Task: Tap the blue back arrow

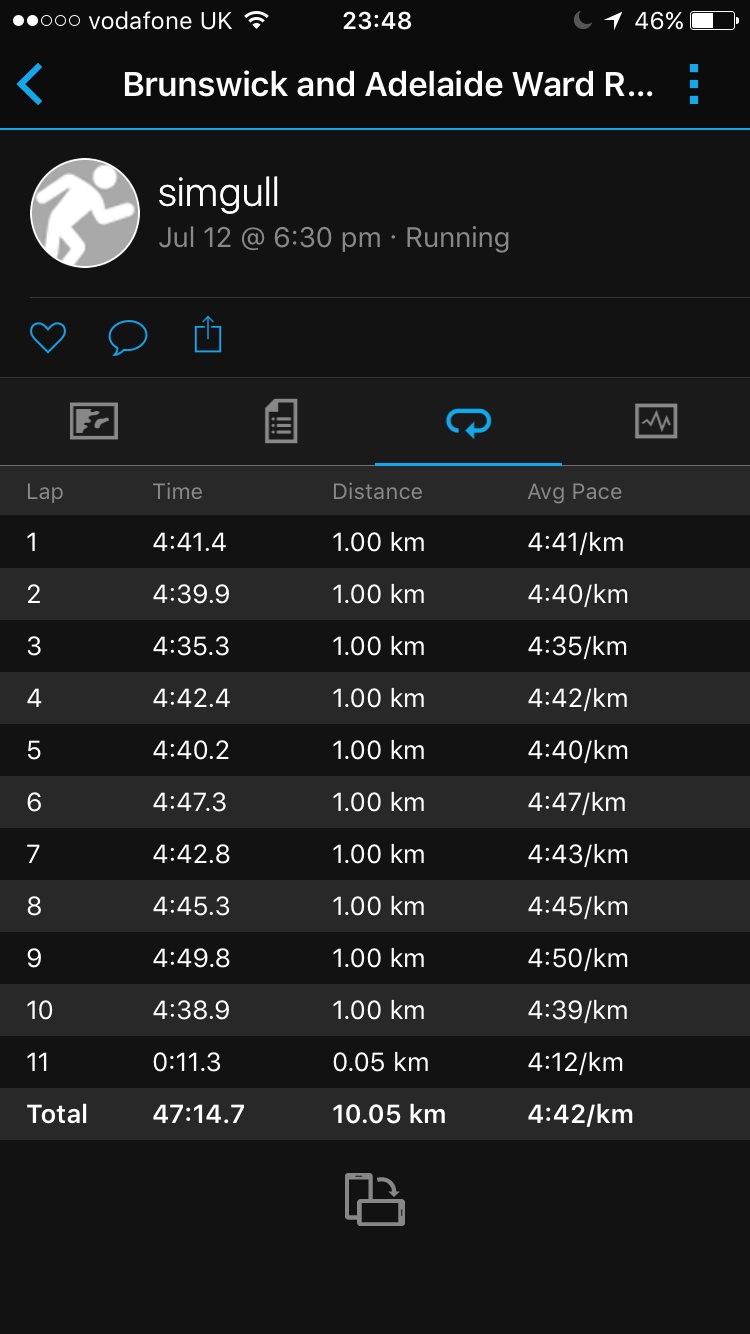Action: (x=30, y=84)
